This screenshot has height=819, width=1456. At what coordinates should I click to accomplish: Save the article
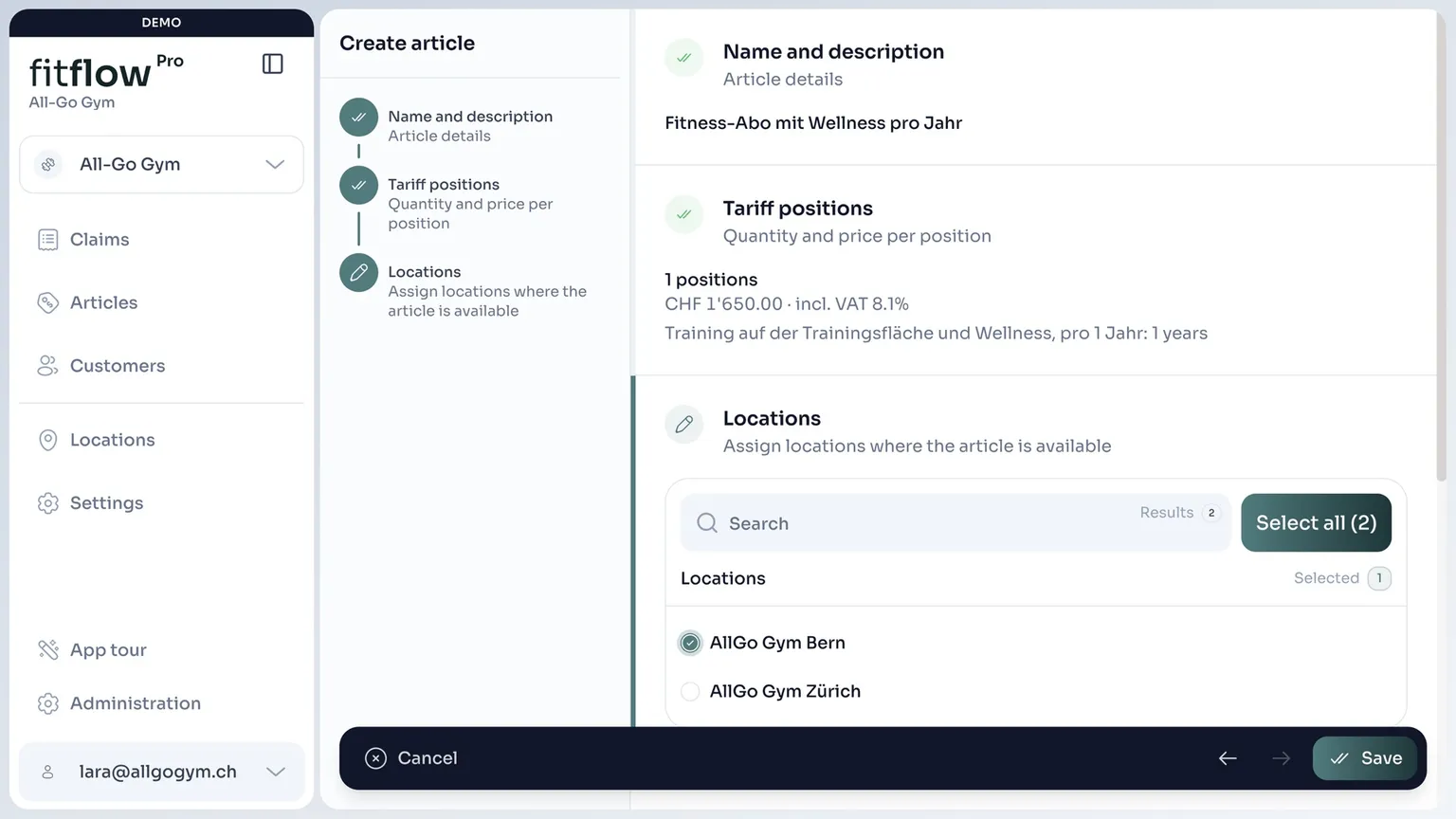(1365, 758)
